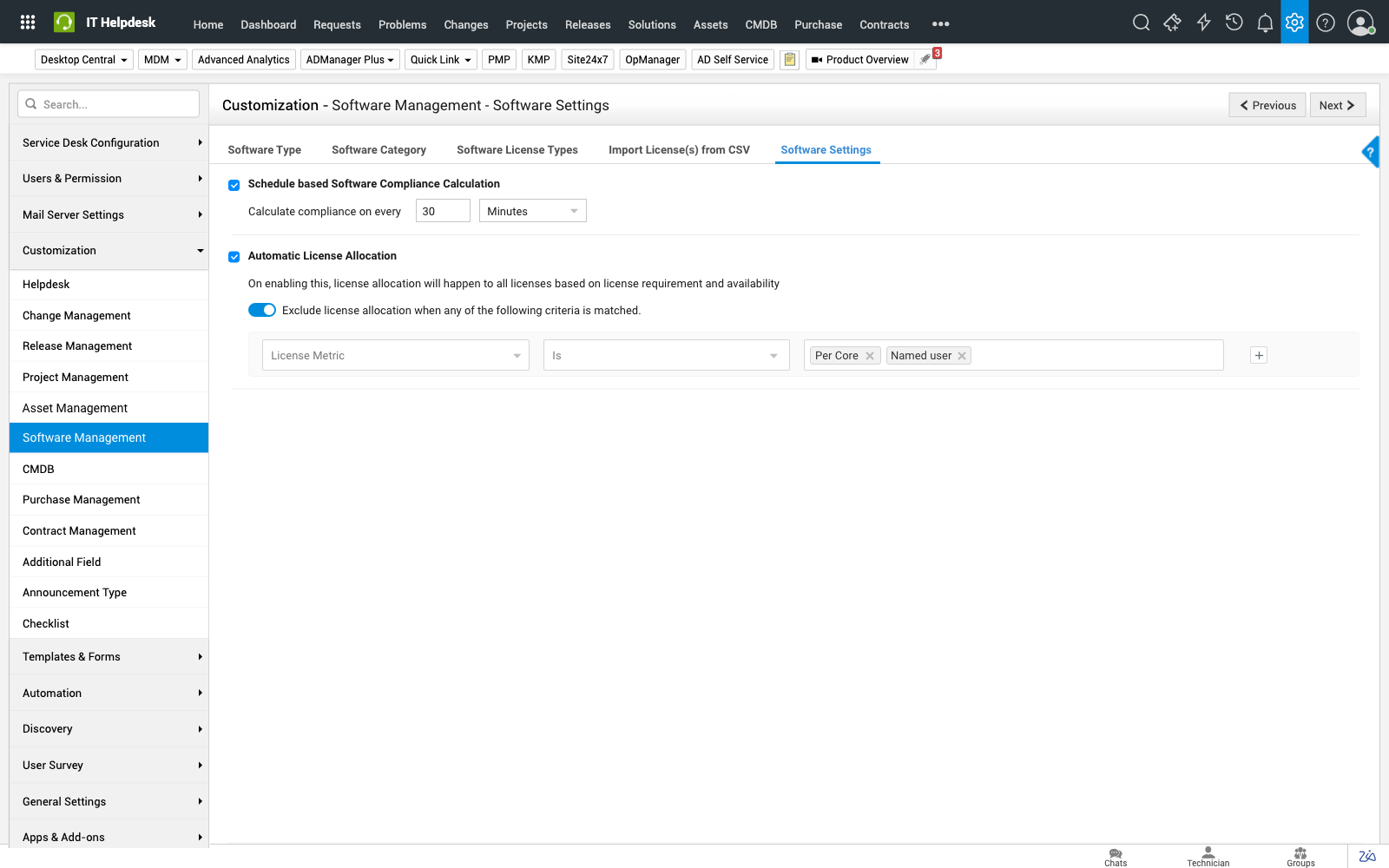Switch to the Software License Types tab

point(517,150)
